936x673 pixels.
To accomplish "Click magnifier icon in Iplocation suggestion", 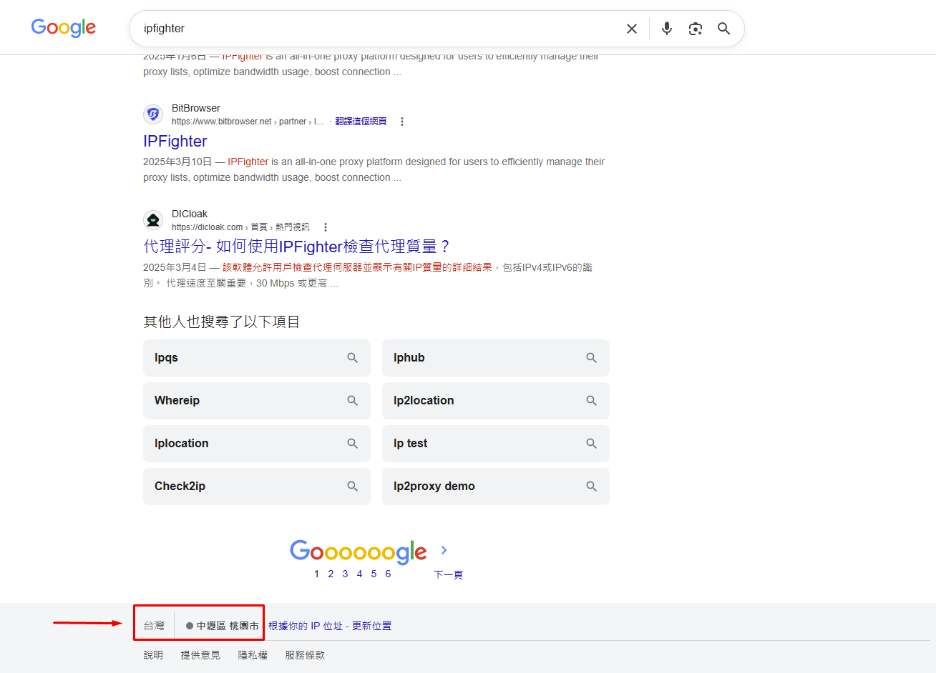I will (x=353, y=444).
